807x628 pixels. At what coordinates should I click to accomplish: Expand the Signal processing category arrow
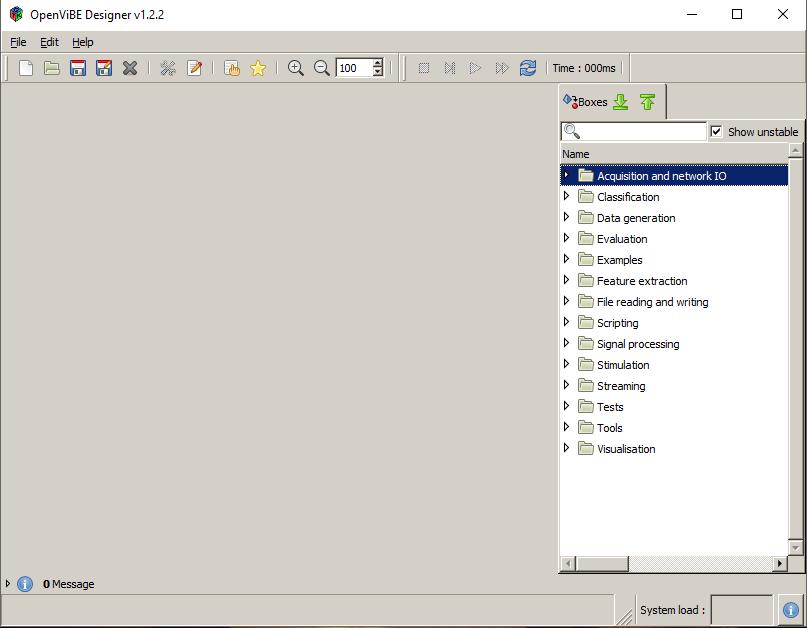coord(566,343)
